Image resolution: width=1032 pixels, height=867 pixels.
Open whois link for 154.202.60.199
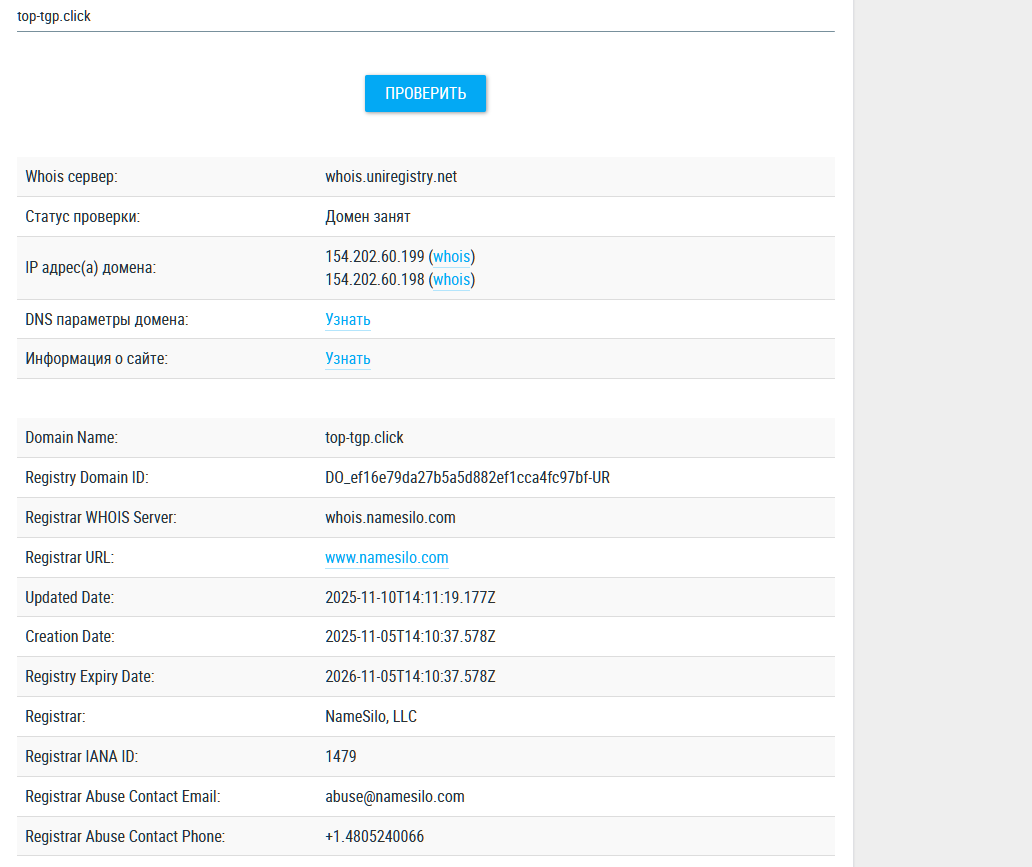(x=451, y=257)
